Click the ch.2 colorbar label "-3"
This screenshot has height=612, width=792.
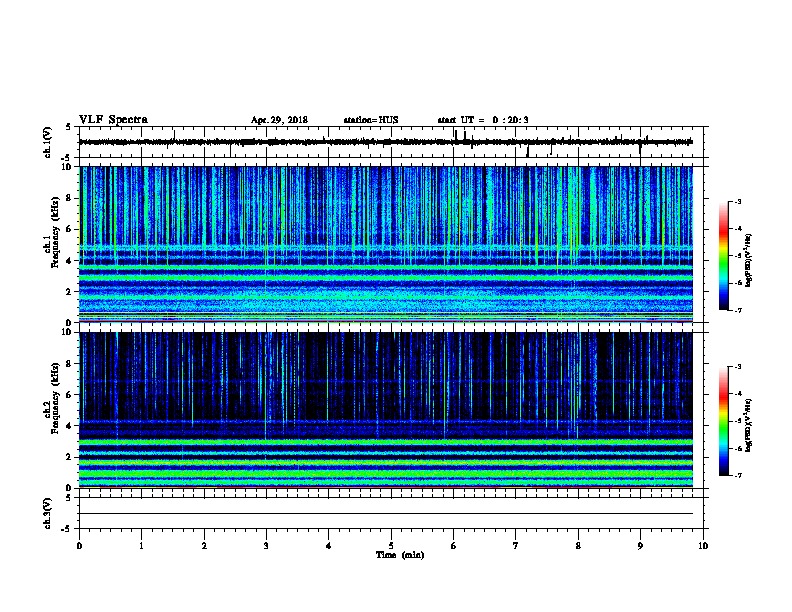click(738, 367)
